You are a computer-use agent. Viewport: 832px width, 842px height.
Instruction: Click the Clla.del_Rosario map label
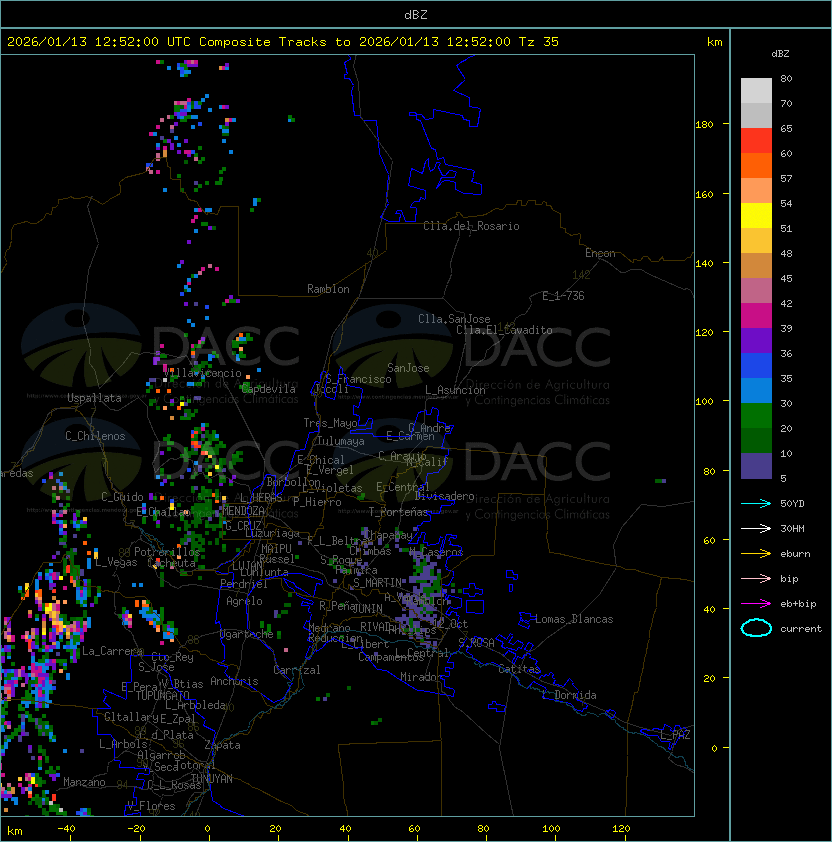pyautogui.click(x=471, y=226)
